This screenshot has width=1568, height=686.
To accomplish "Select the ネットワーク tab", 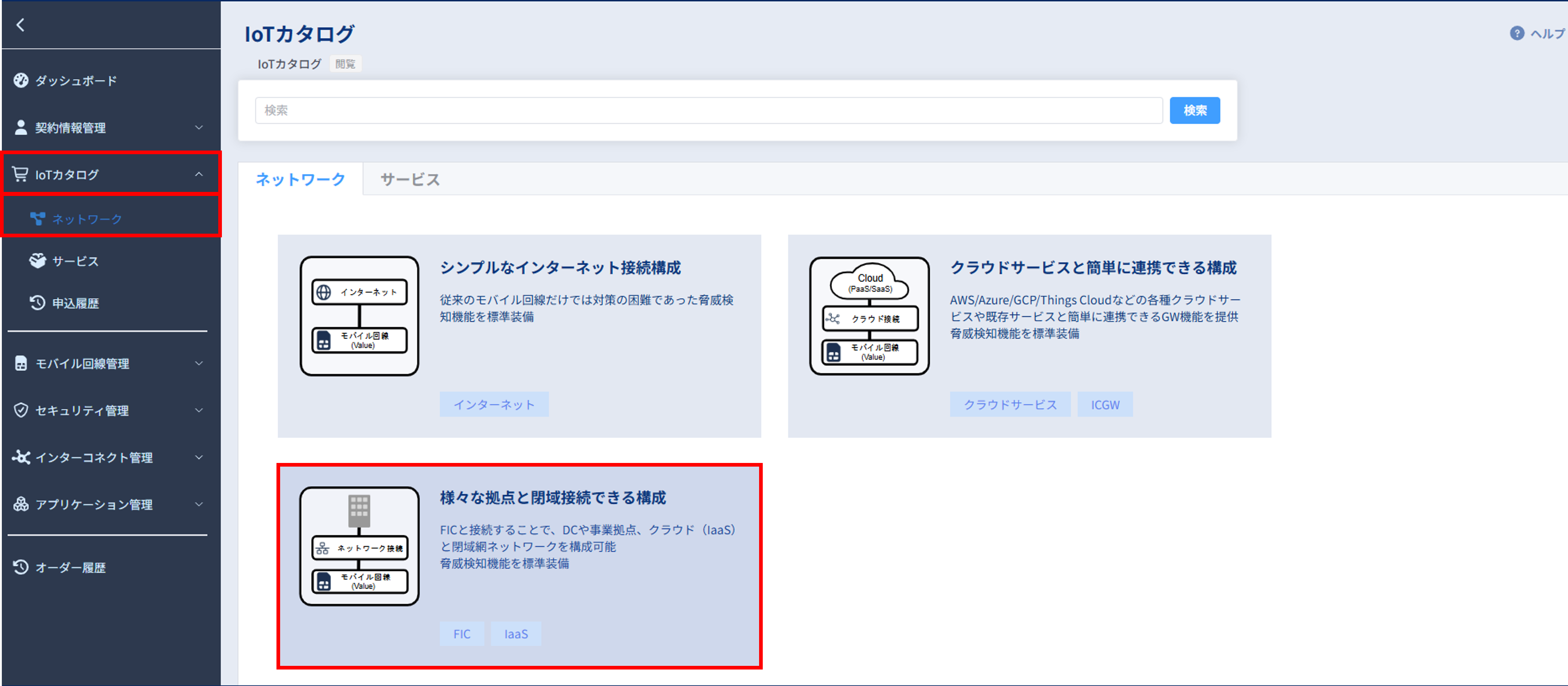I will click(x=300, y=179).
